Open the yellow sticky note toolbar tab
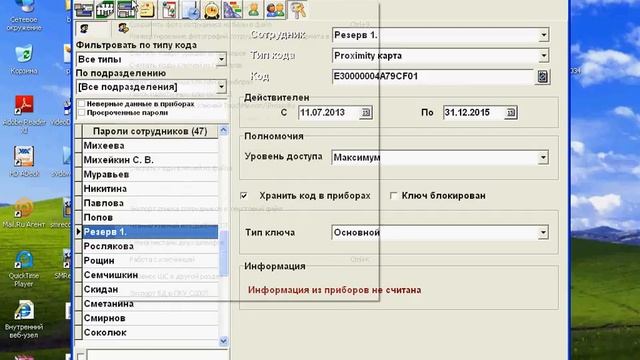This screenshot has height=360, width=640. click(x=147, y=9)
